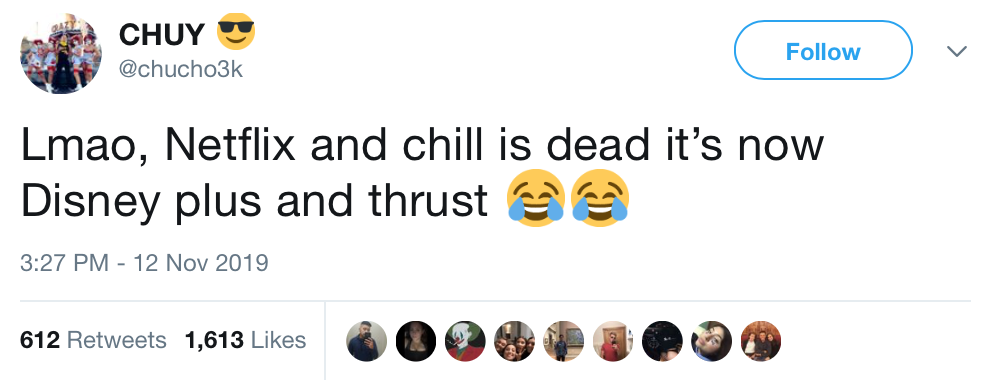This screenshot has height=380, width=996.
Task: Open the last avatar with three people sitting
Action: pyautogui.click(x=760, y=341)
